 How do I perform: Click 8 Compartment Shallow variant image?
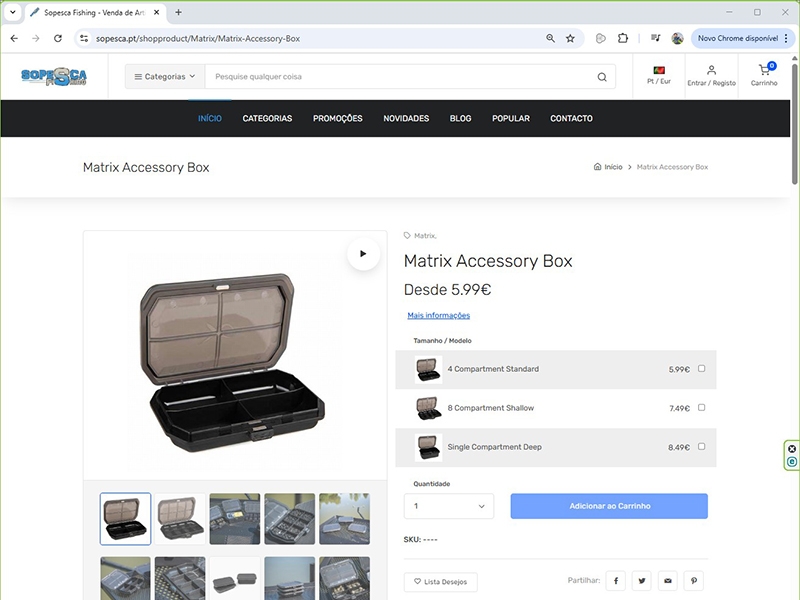coord(428,408)
